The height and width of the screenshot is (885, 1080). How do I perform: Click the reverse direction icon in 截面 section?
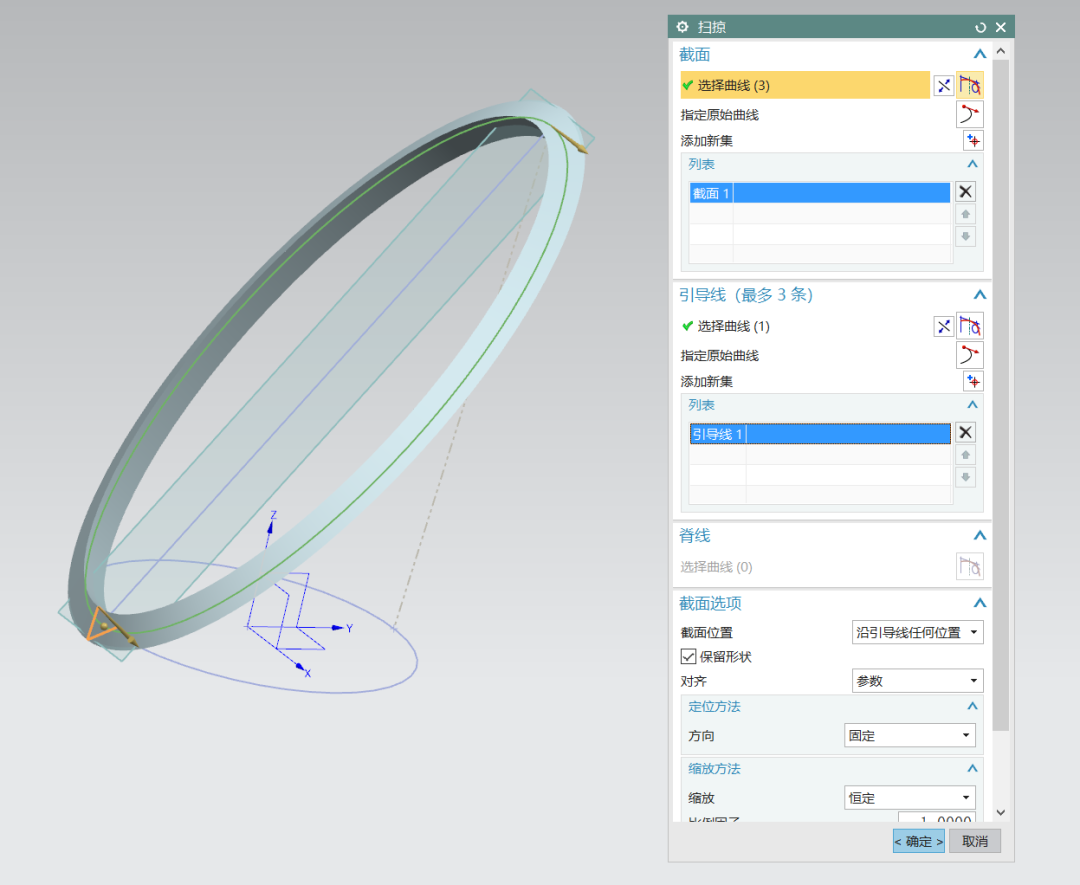(943, 86)
